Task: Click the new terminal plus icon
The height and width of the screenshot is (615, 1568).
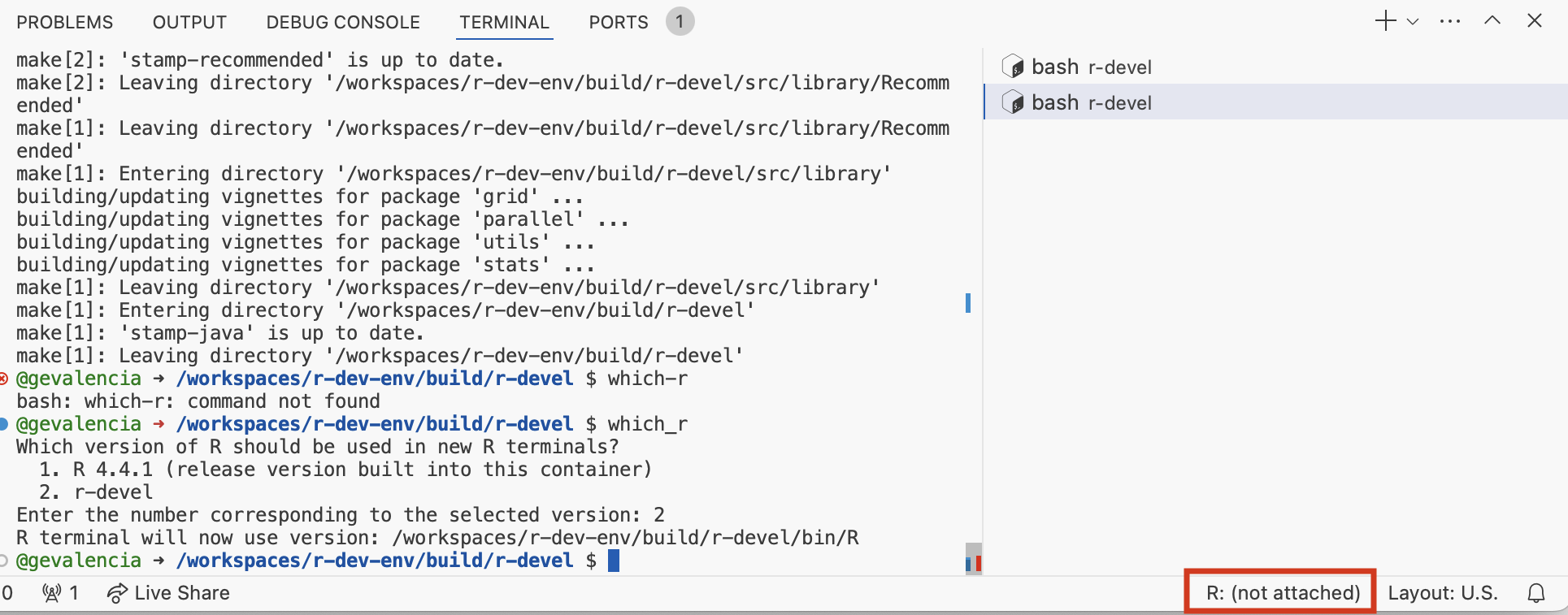Action: point(1385,21)
